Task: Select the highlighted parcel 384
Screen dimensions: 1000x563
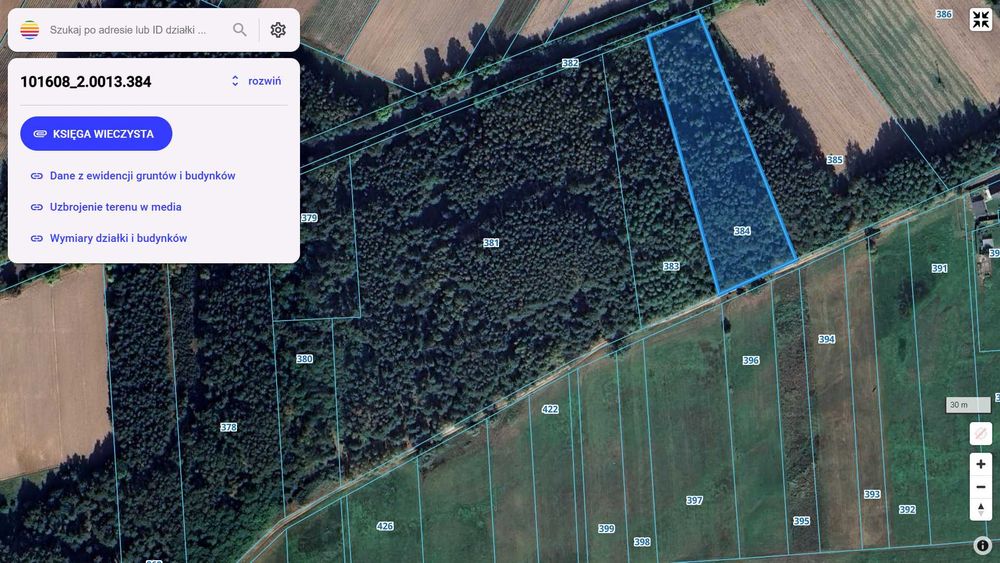Action: [x=742, y=231]
